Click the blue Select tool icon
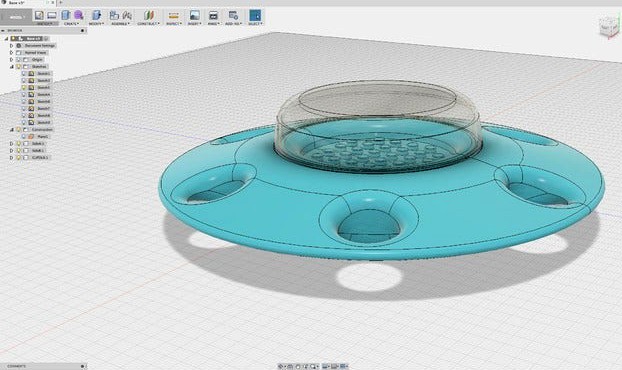Viewport: 622px width, 370px height. pos(255,15)
